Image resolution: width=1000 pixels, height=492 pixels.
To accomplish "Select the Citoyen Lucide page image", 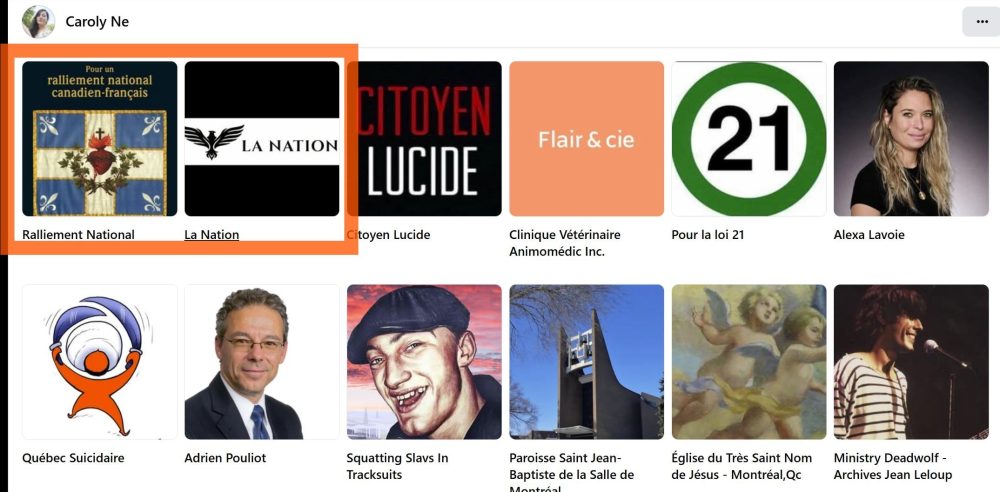I will (424, 138).
